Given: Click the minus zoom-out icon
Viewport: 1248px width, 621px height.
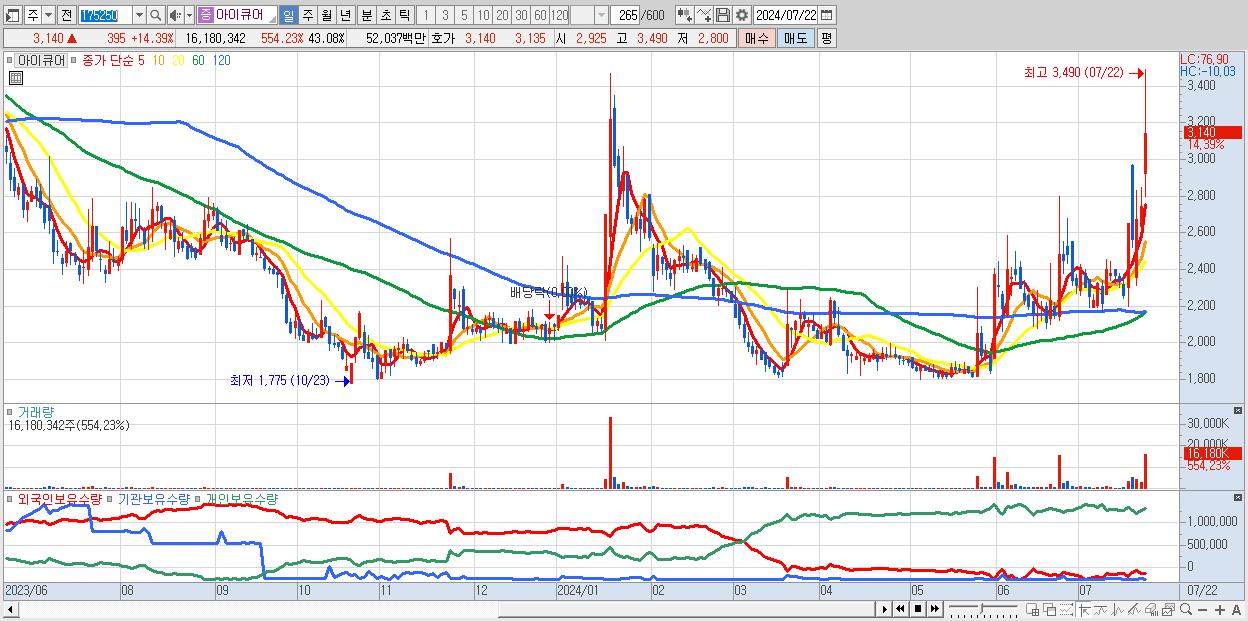Looking at the screenshot, I should [1203, 608].
